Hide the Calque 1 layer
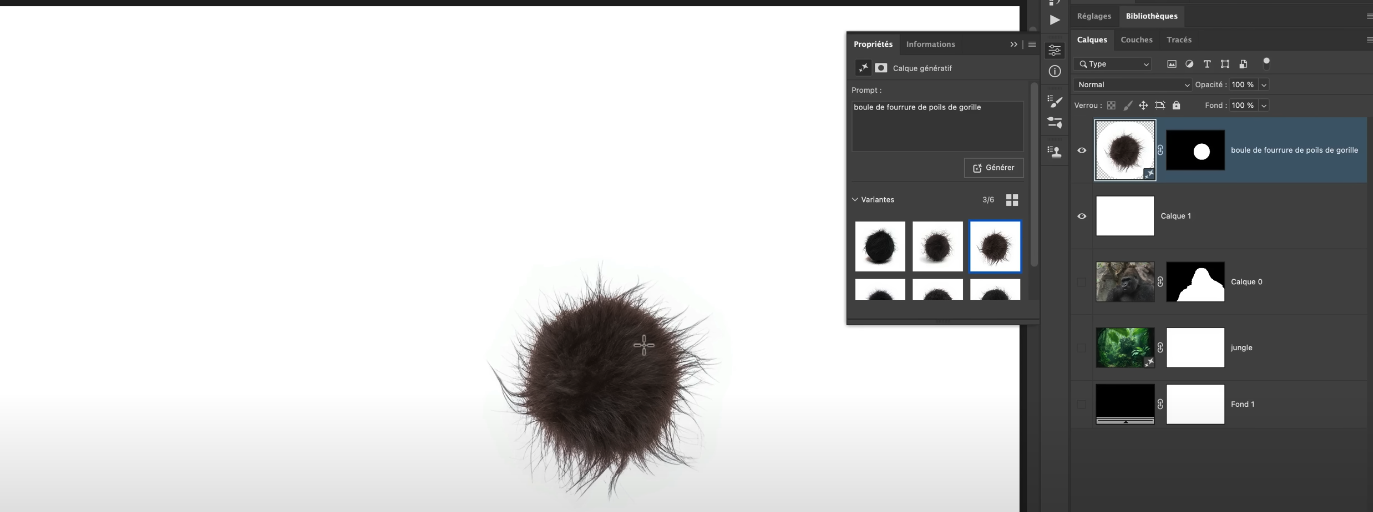This screenshot has height=512, width=1373. tap(1081, 216)
